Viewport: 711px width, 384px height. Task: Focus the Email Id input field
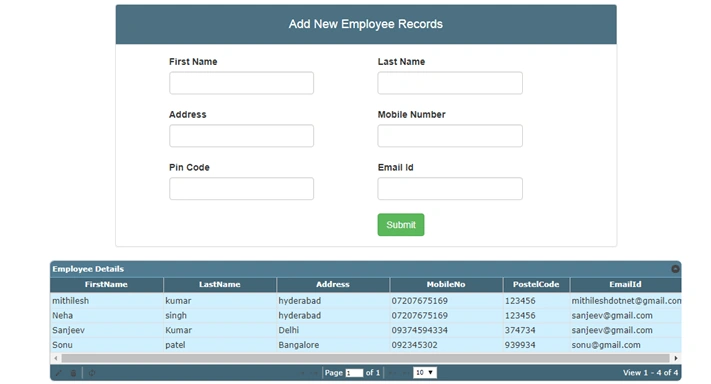tap(450, 189)
